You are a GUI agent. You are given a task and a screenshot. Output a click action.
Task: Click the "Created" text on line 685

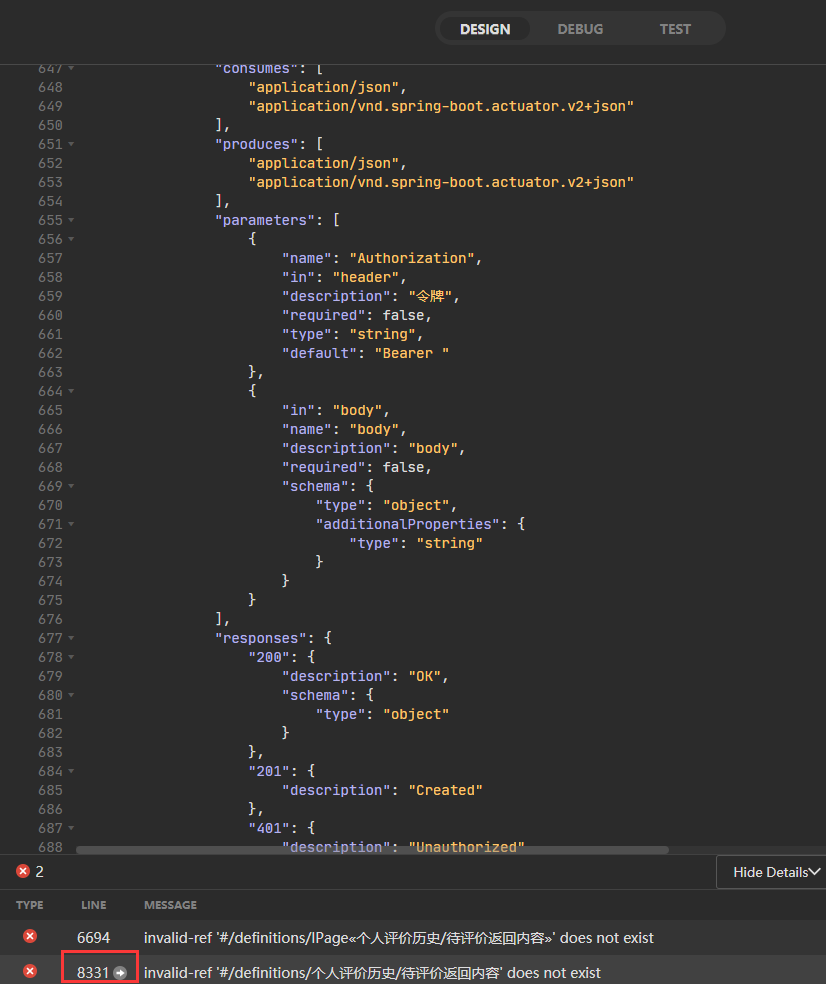(446, 790)
